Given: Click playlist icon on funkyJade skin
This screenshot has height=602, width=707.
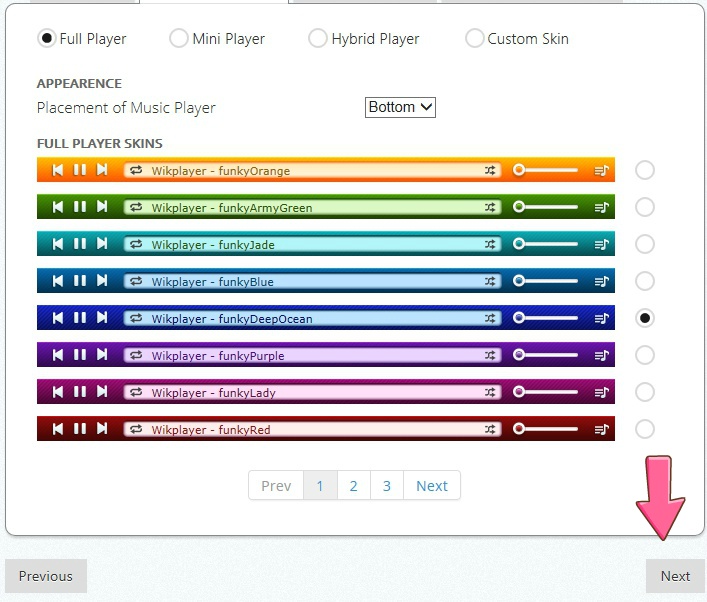Looking at the screenshot, I should 601,244.
